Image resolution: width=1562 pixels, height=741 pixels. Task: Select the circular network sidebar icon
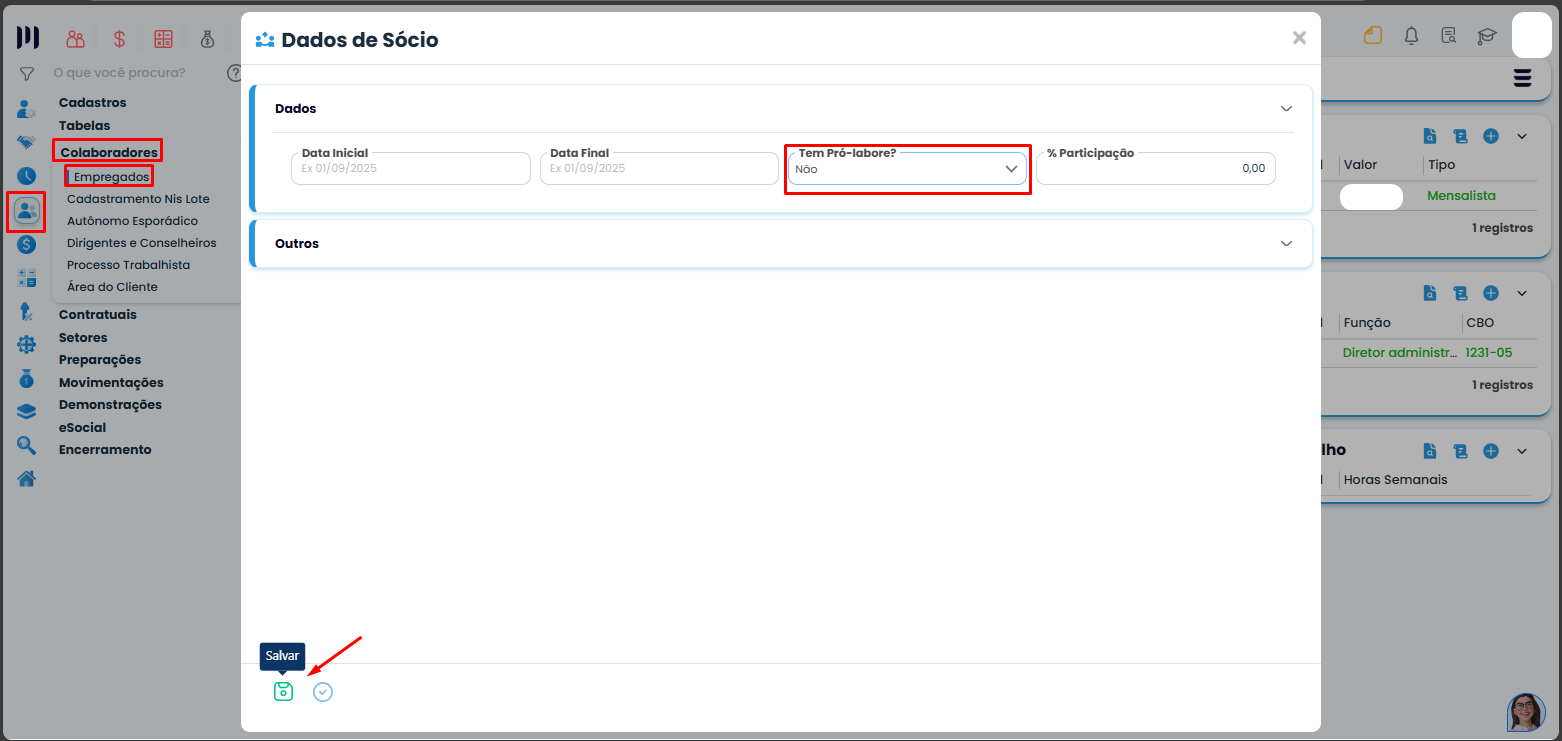[27, 345]
